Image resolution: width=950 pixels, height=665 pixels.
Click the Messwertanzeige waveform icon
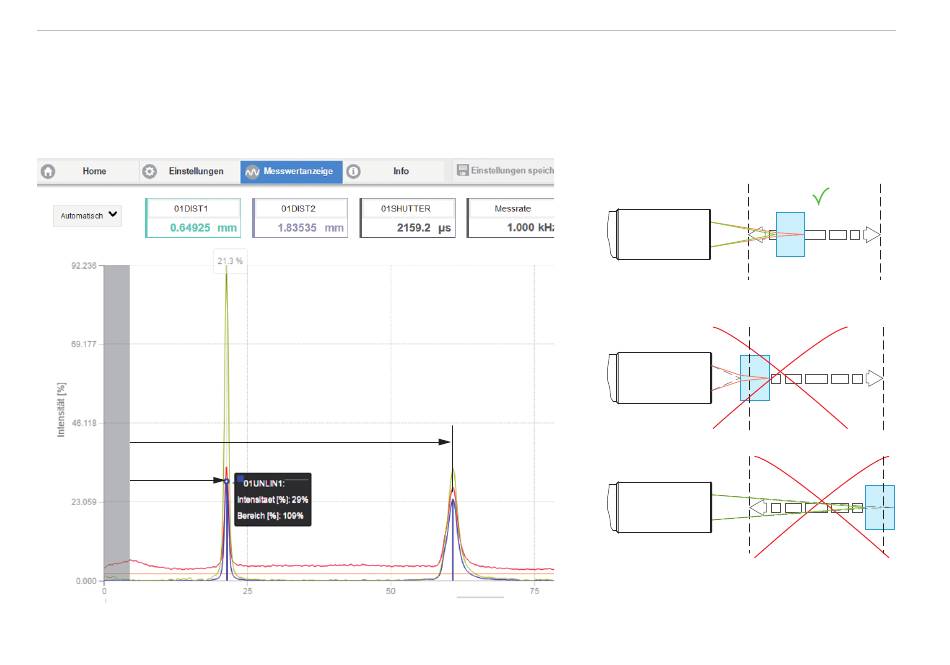pos(251,171)
